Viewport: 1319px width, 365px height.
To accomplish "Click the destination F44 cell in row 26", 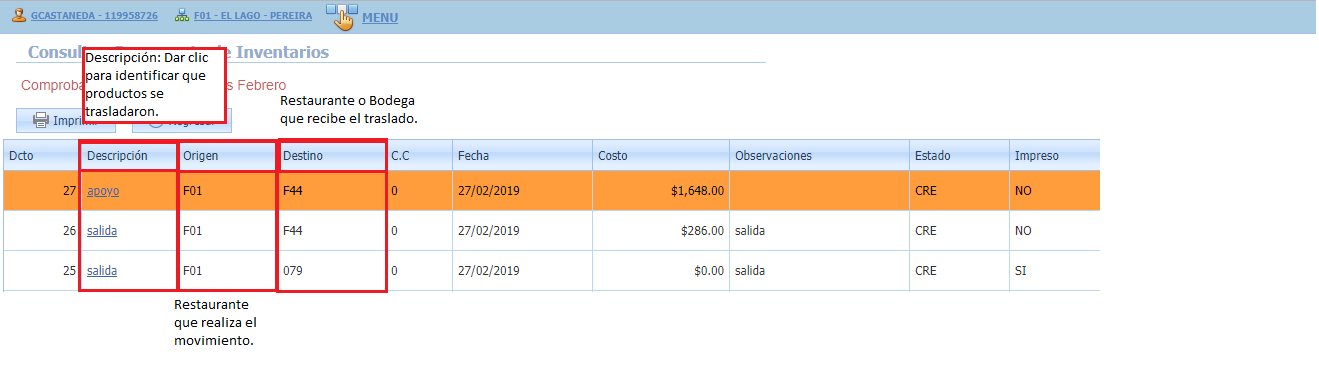I will pyautogui.click(x=331, y=230).
